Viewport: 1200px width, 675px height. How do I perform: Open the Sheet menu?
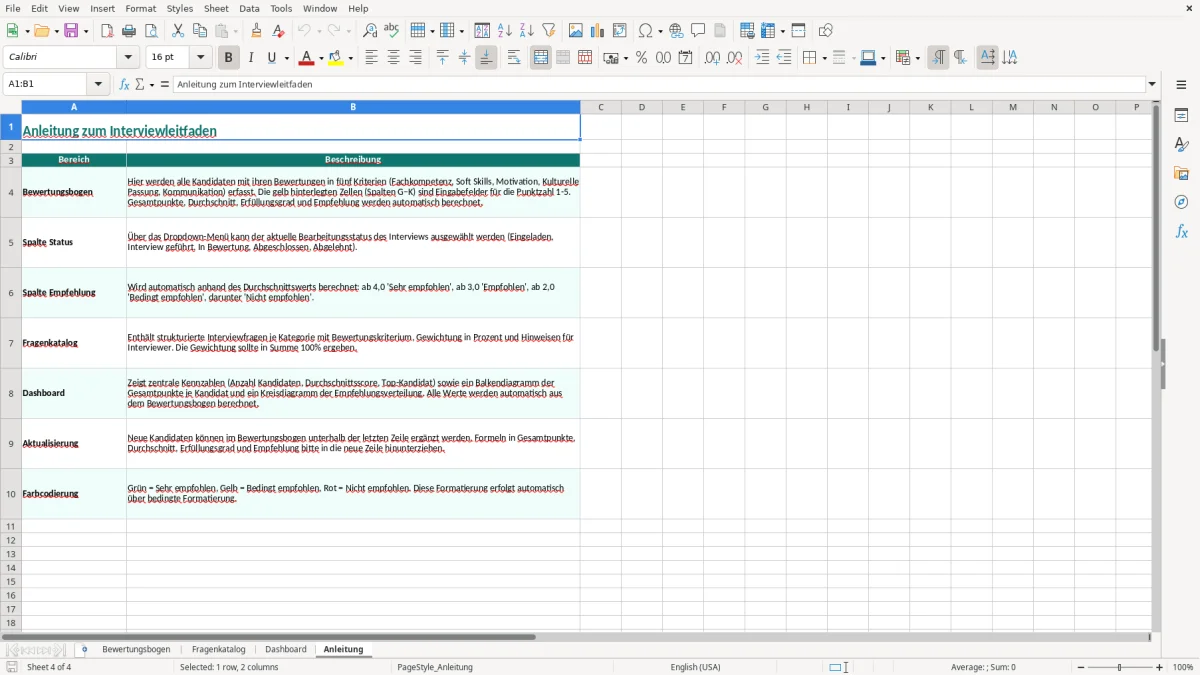pyautogui.click(x=216, y=8)
